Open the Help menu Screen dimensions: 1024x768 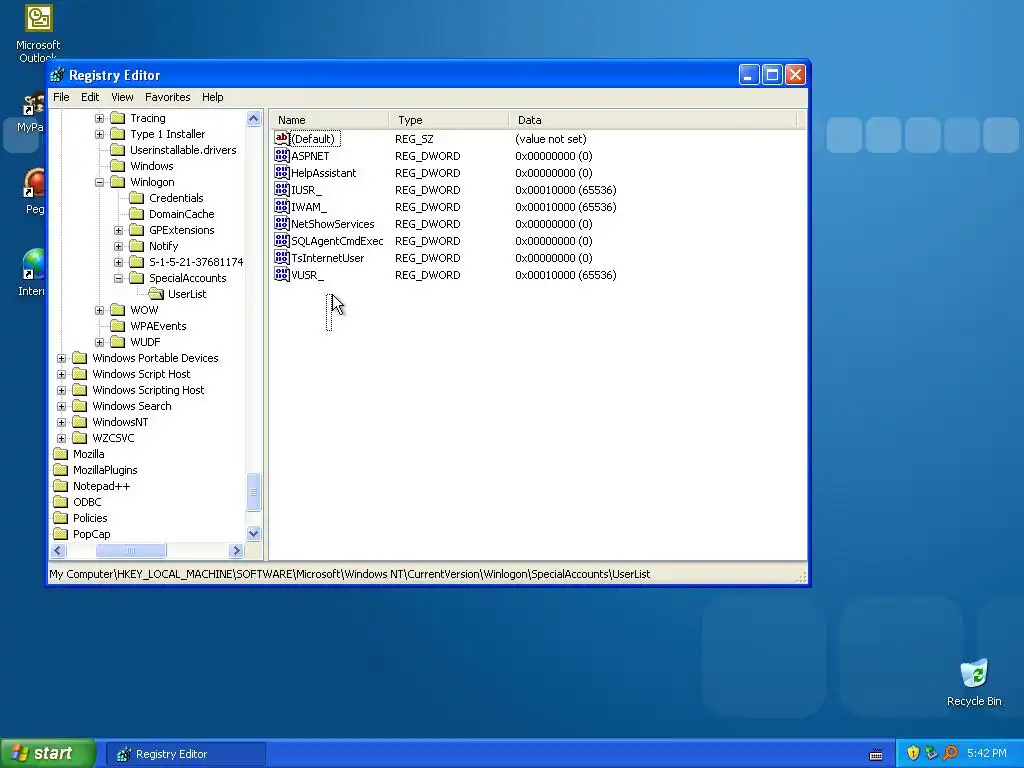click(x=212, y=97)
